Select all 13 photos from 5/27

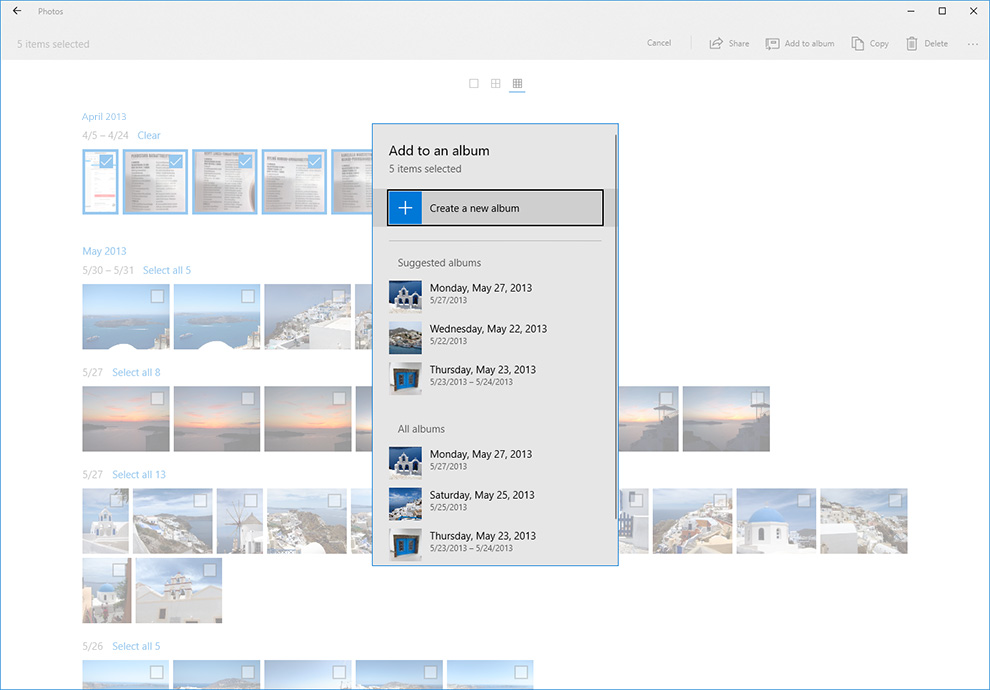click(x=139, y=475)
